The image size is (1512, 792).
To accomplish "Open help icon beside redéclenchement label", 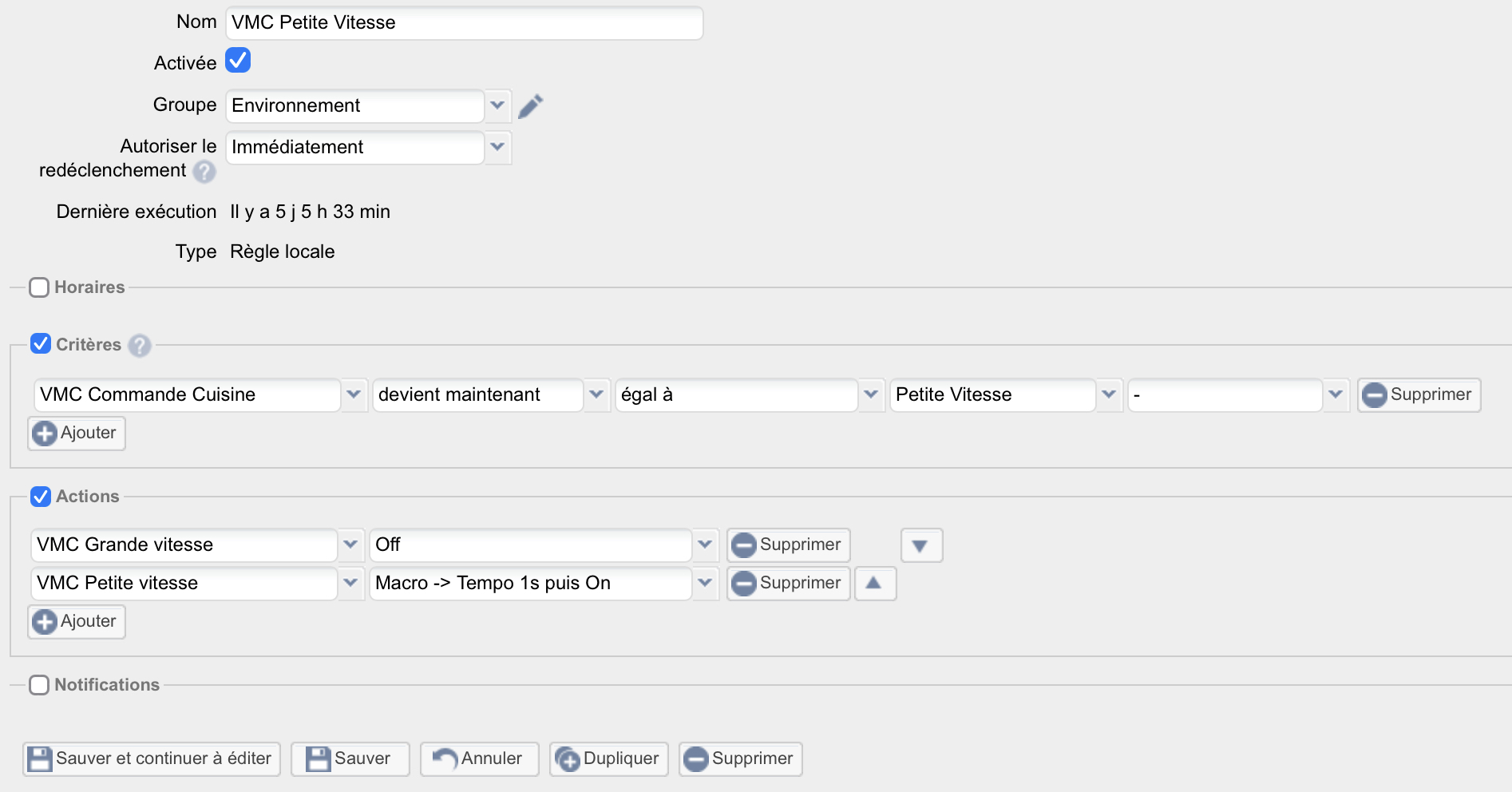I will pos(204,172).
